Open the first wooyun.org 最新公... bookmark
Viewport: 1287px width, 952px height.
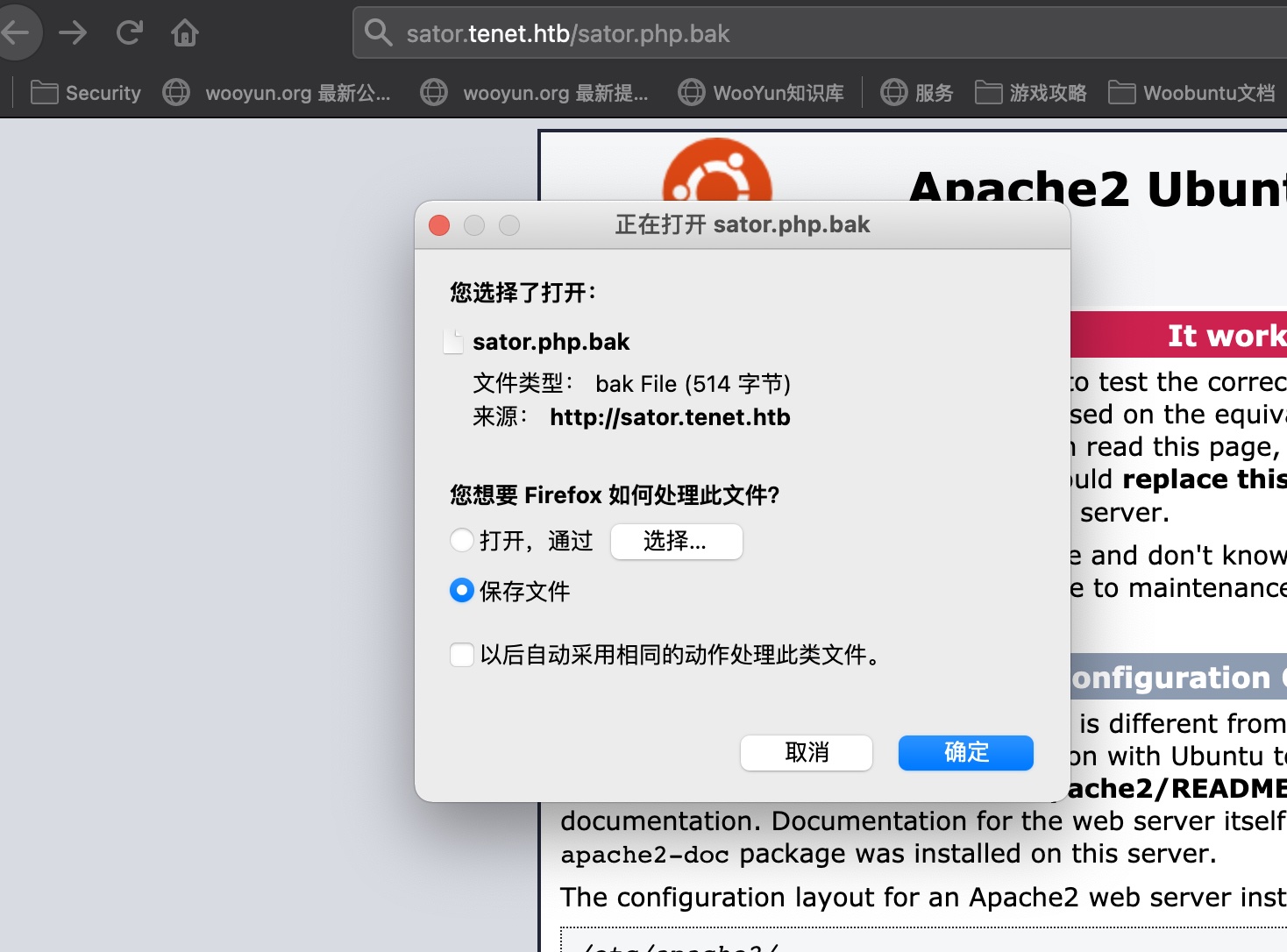277,92
